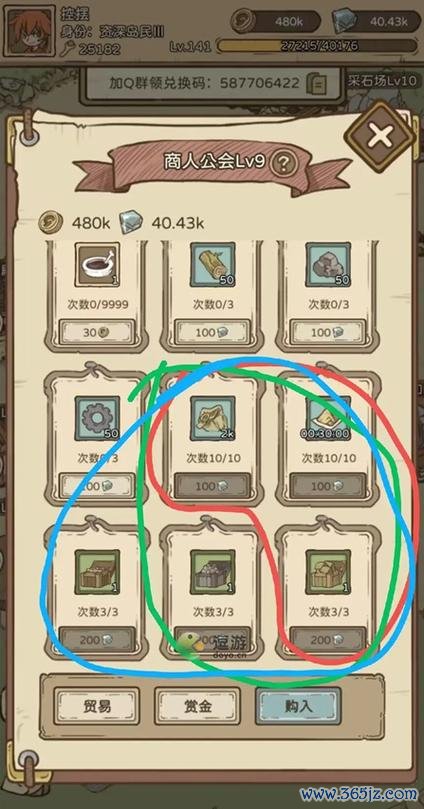Switch to the 赏金 tab
Screen dimensions: 424x809
coord(198,706)
